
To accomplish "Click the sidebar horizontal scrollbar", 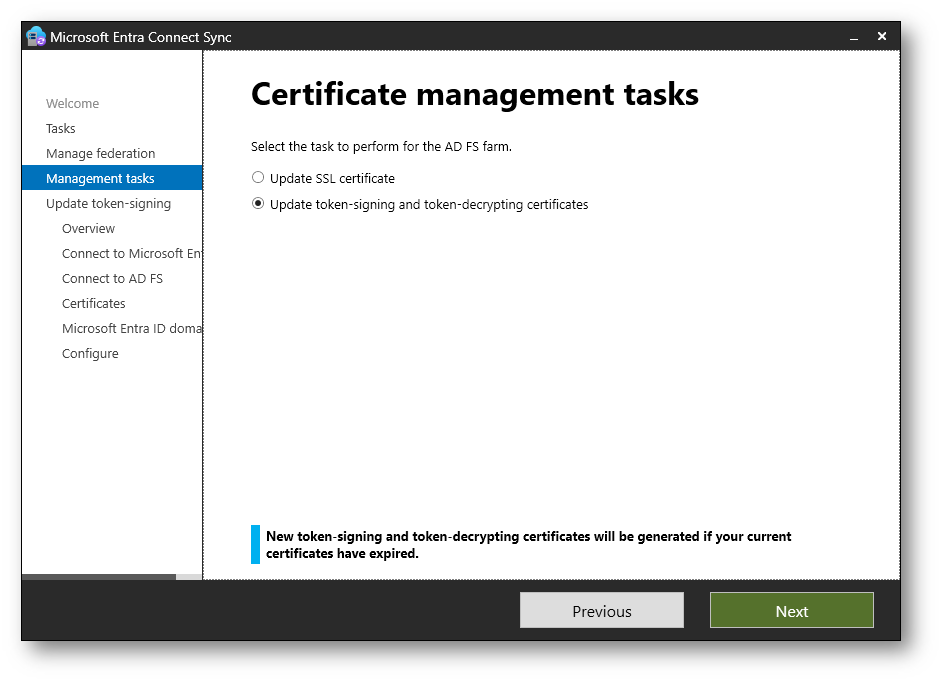I will 98,577.
